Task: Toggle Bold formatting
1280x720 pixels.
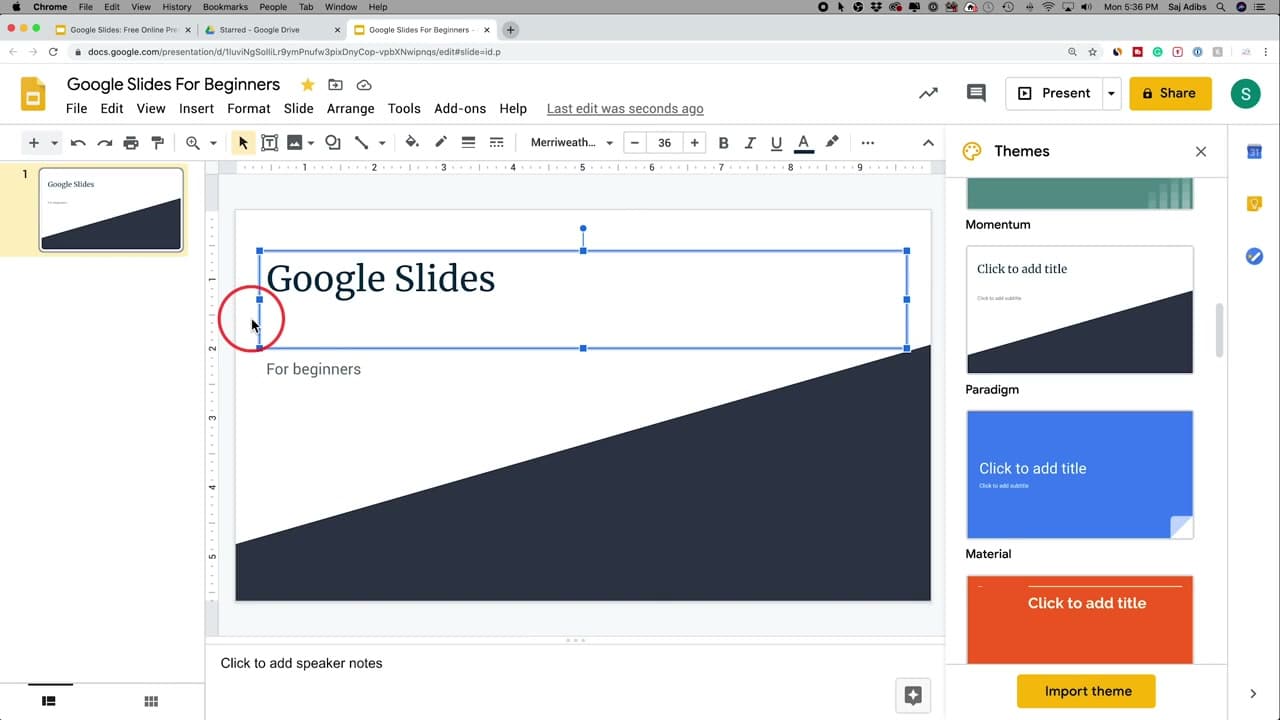Action: pyautogui.click(x=723, y=143)
